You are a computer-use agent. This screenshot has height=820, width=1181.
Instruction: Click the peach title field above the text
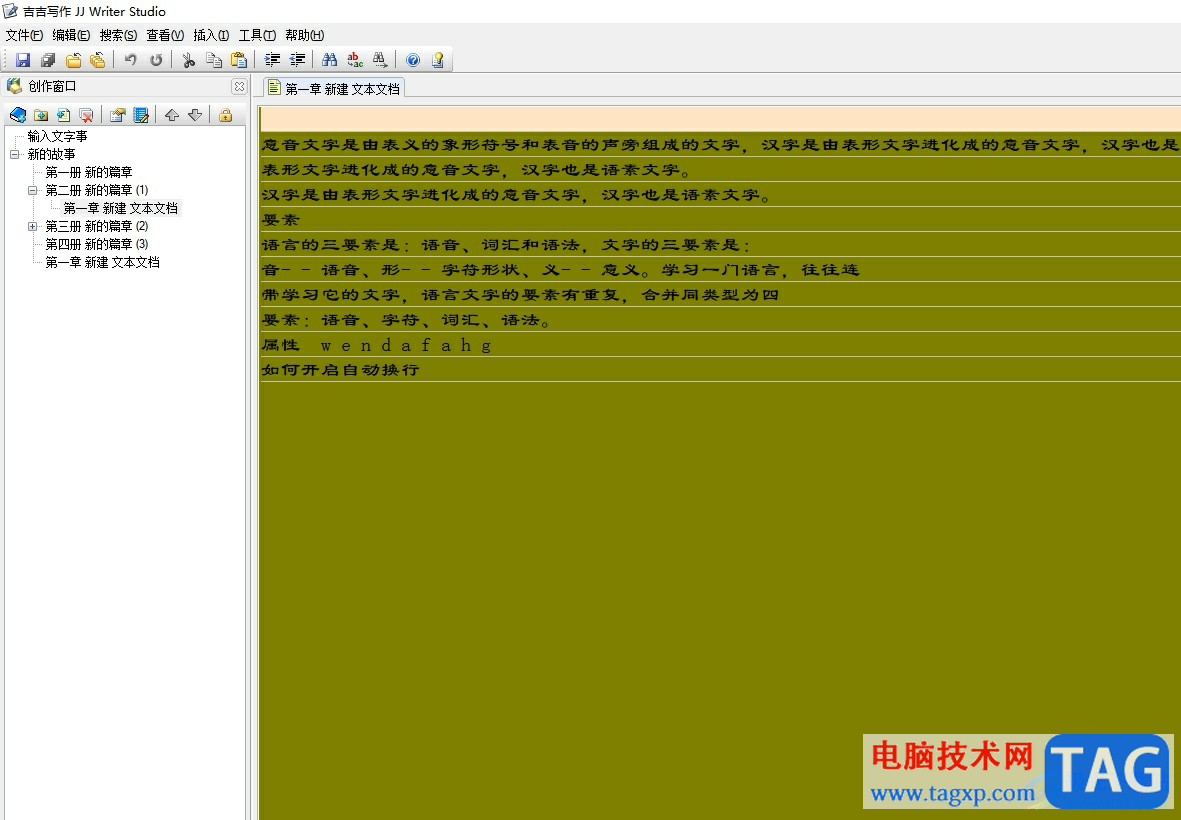pyautogui.click(x=720, y=119)
